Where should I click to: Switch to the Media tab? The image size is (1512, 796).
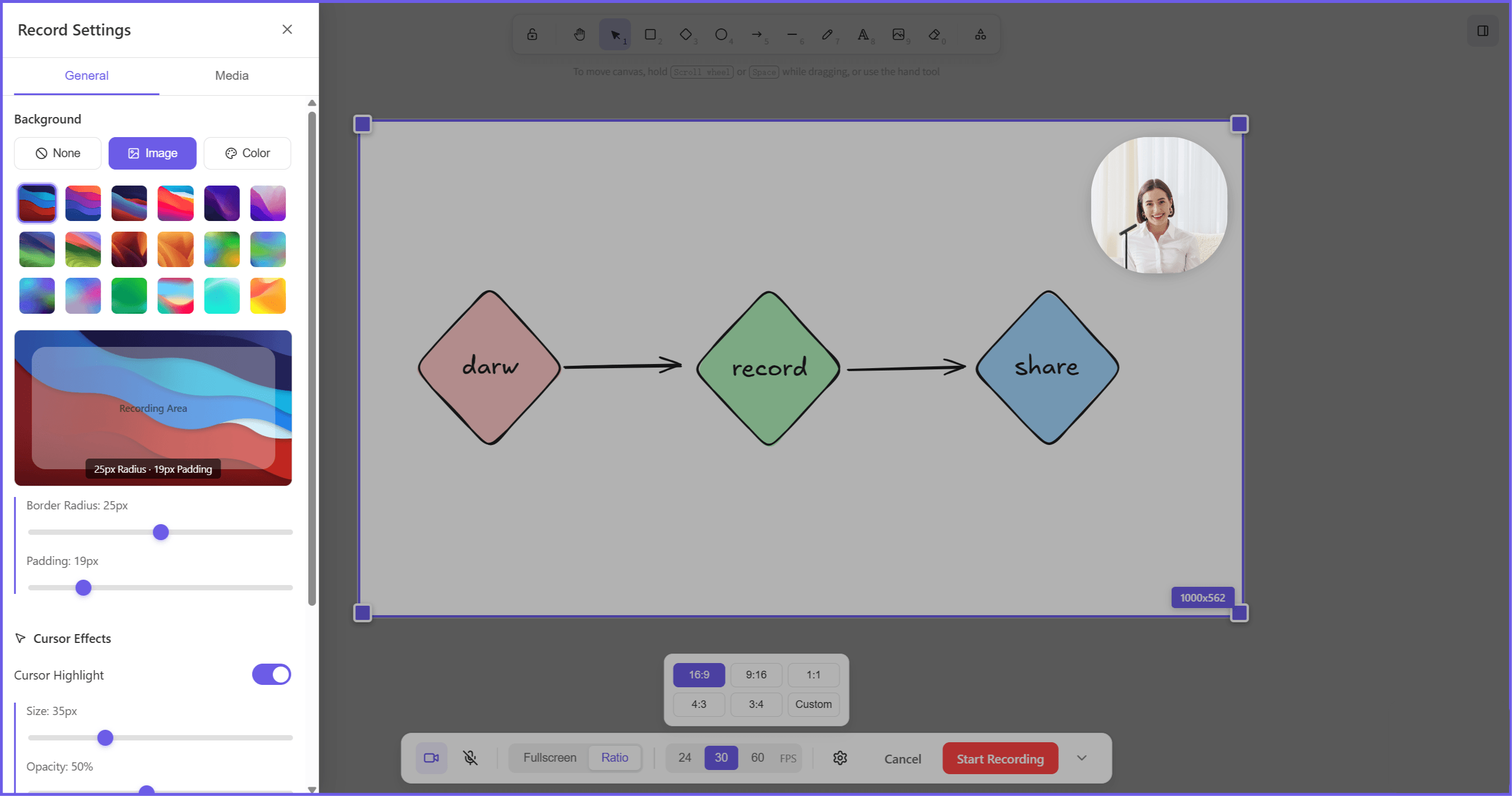231,76
